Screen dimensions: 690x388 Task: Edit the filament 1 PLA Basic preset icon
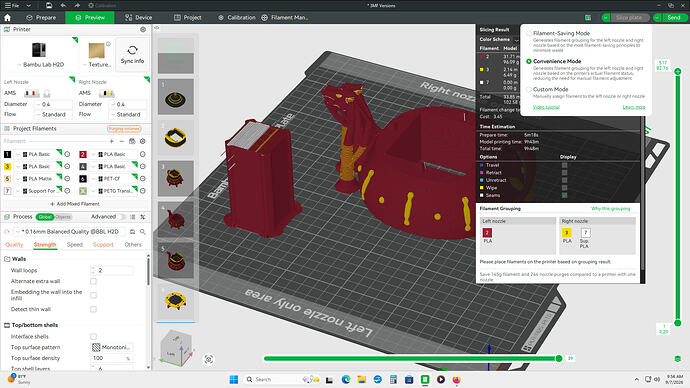(x=67, y=154)
